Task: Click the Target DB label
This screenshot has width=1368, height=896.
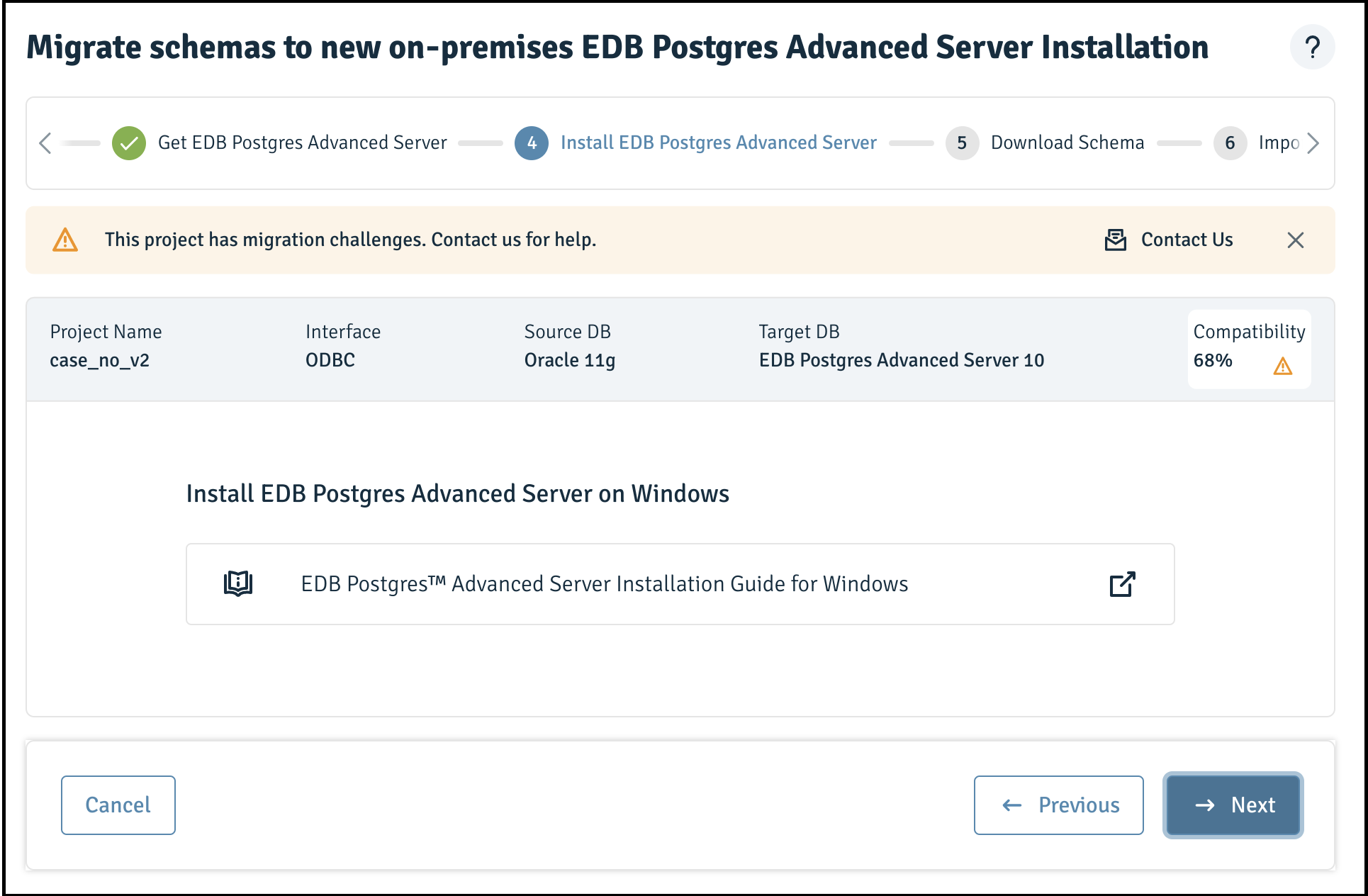Action: click(800, 332)
